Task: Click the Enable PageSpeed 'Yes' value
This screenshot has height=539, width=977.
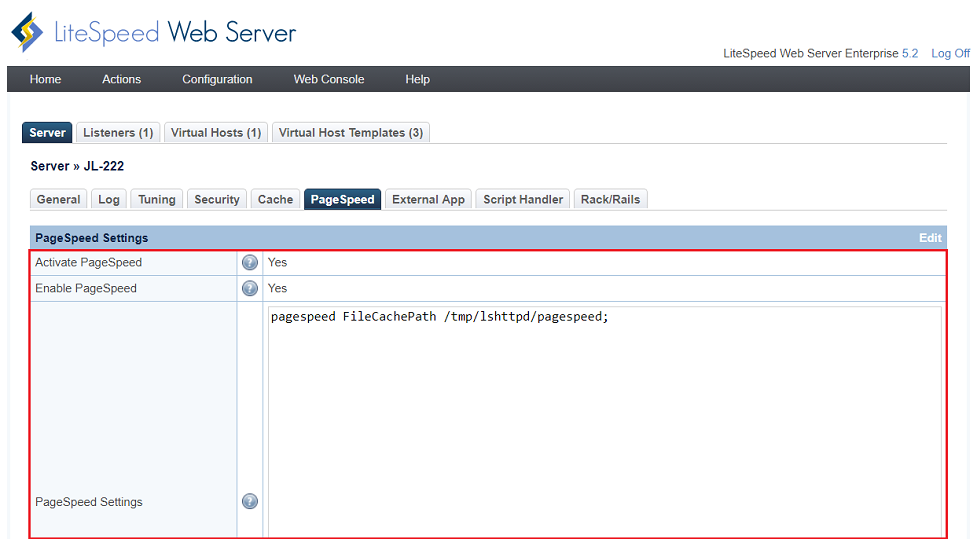Action: [x=277, y=288]
